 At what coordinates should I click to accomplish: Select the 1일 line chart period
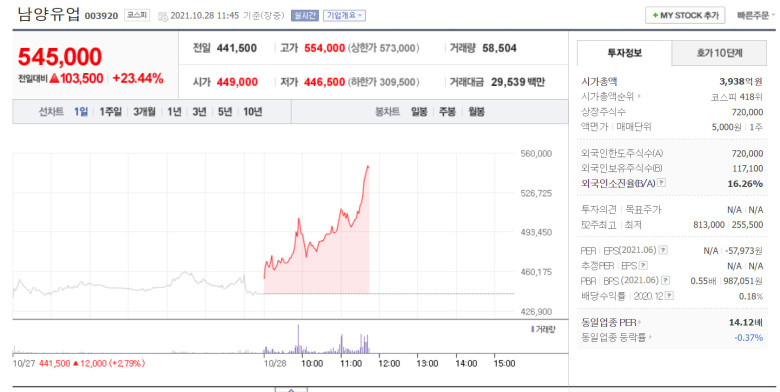81,112
